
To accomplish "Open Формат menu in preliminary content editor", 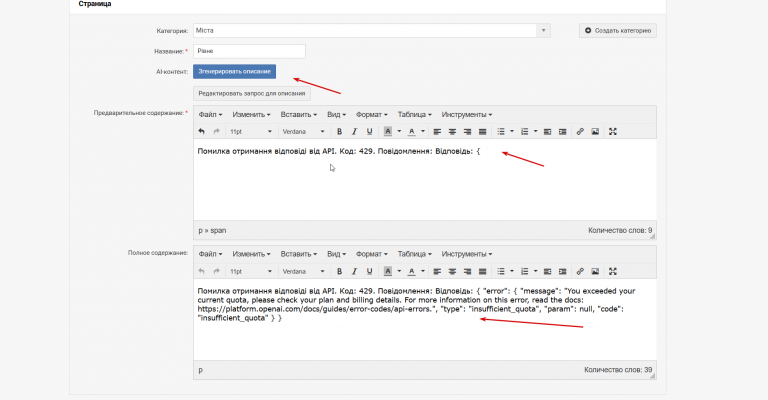I will (x=372, y=115).
